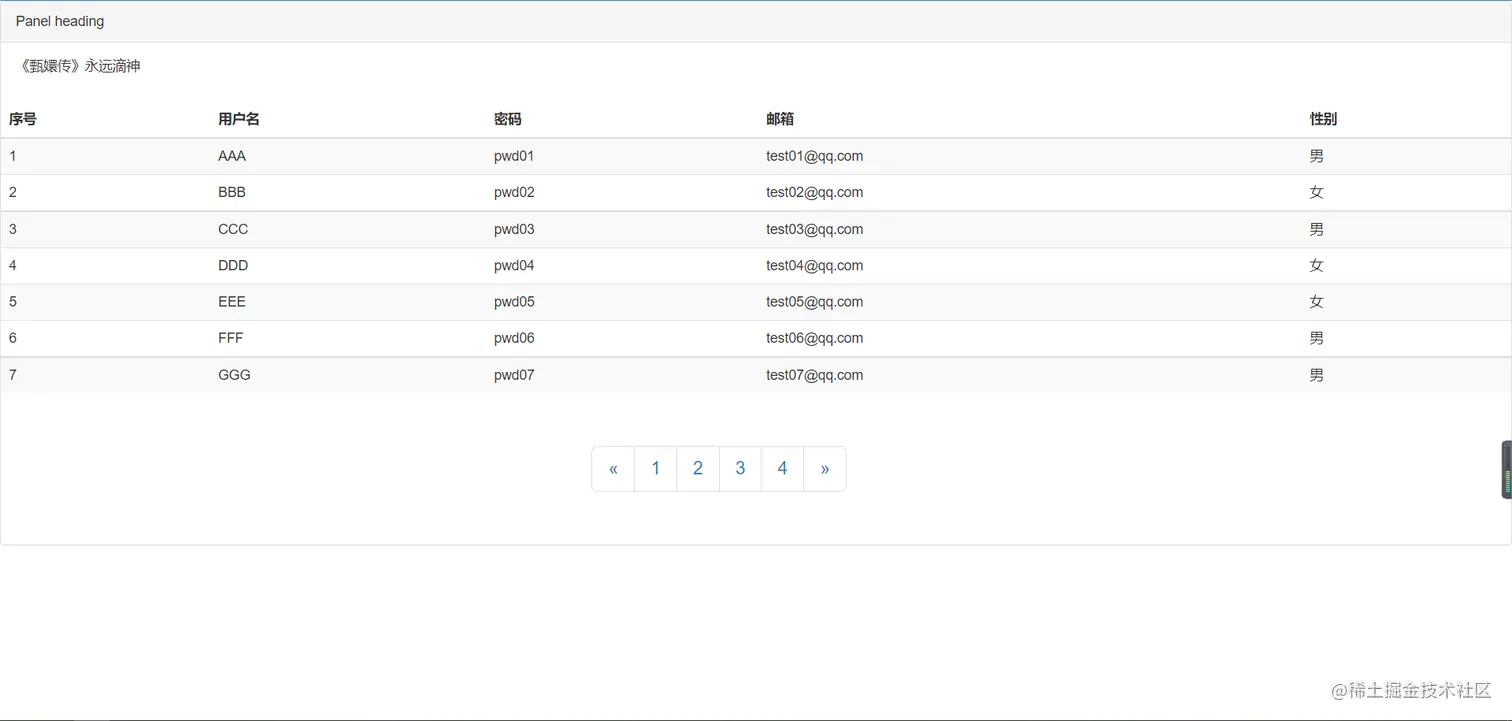
Task: Click gender cell in CCC row
Action: click(1316, 229)
